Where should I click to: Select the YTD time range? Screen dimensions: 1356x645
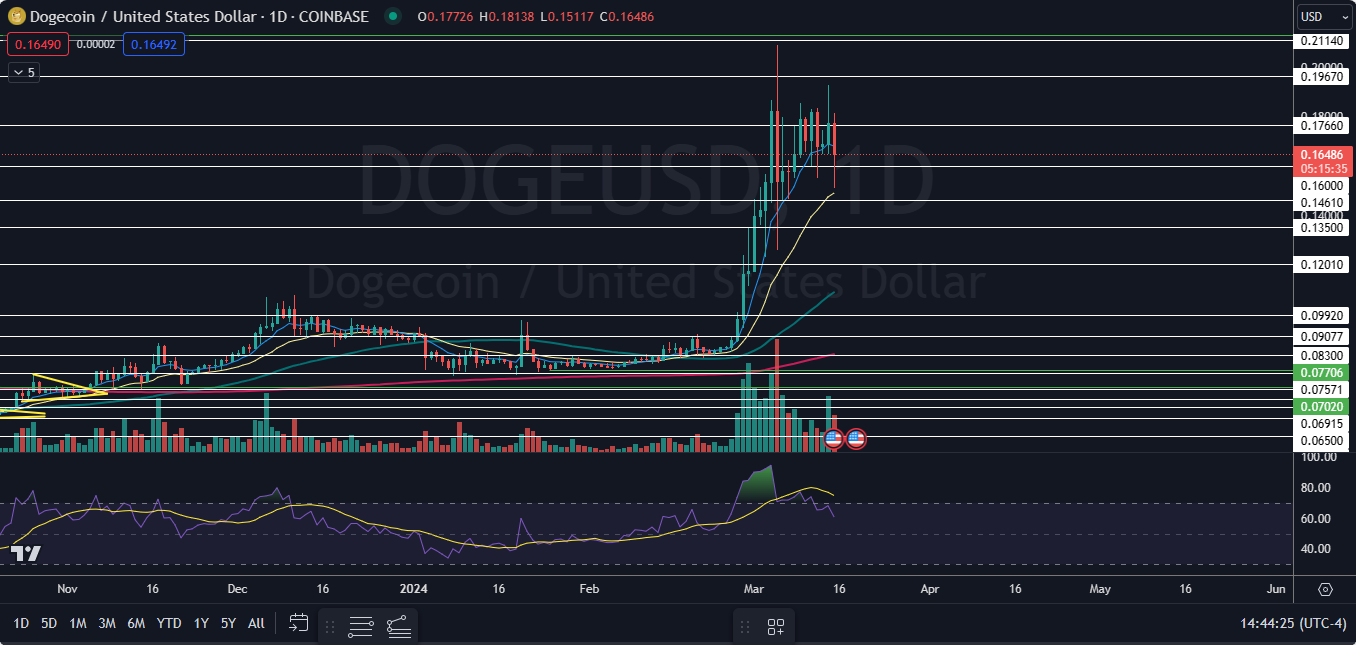pos(169,623)
